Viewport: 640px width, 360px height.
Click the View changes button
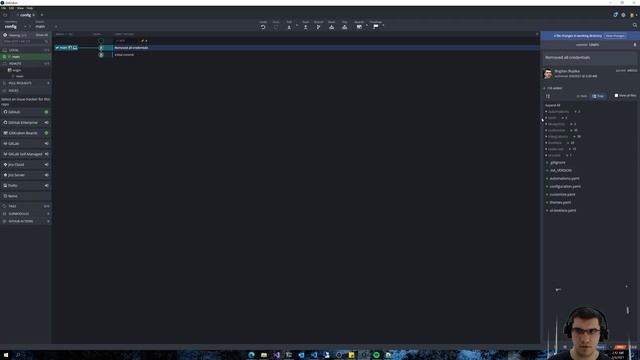pyautogui.click(x=615, y=36)
